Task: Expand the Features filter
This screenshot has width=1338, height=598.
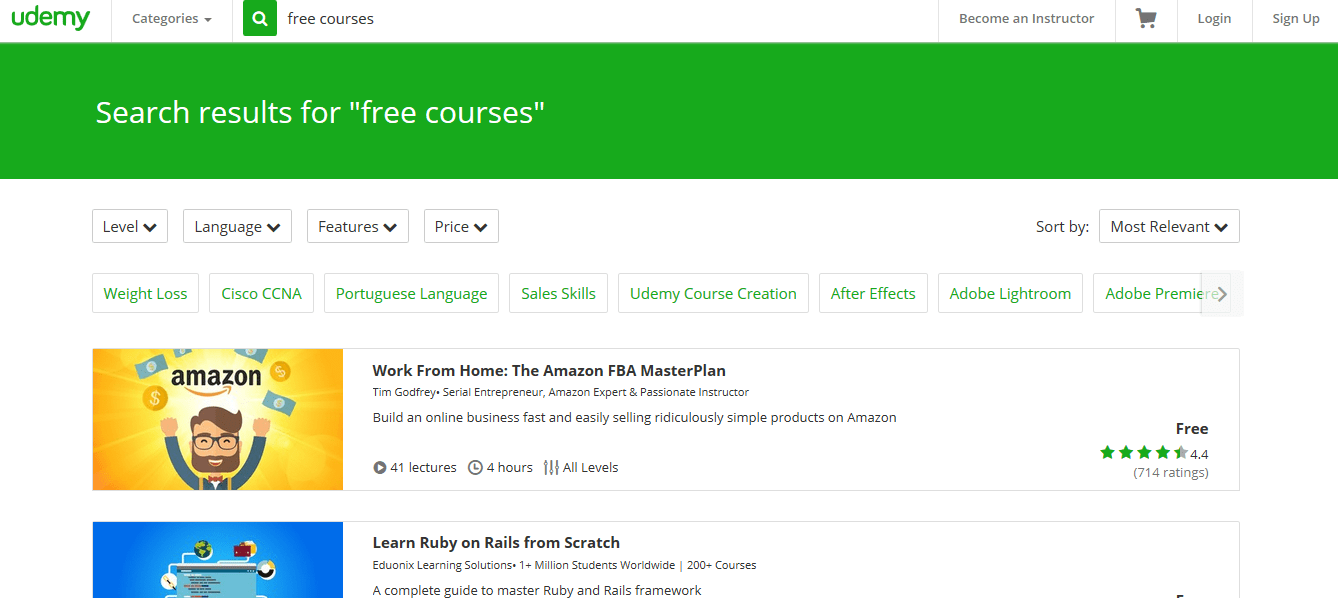Action: pyautogui.click(x=358, y=226)
